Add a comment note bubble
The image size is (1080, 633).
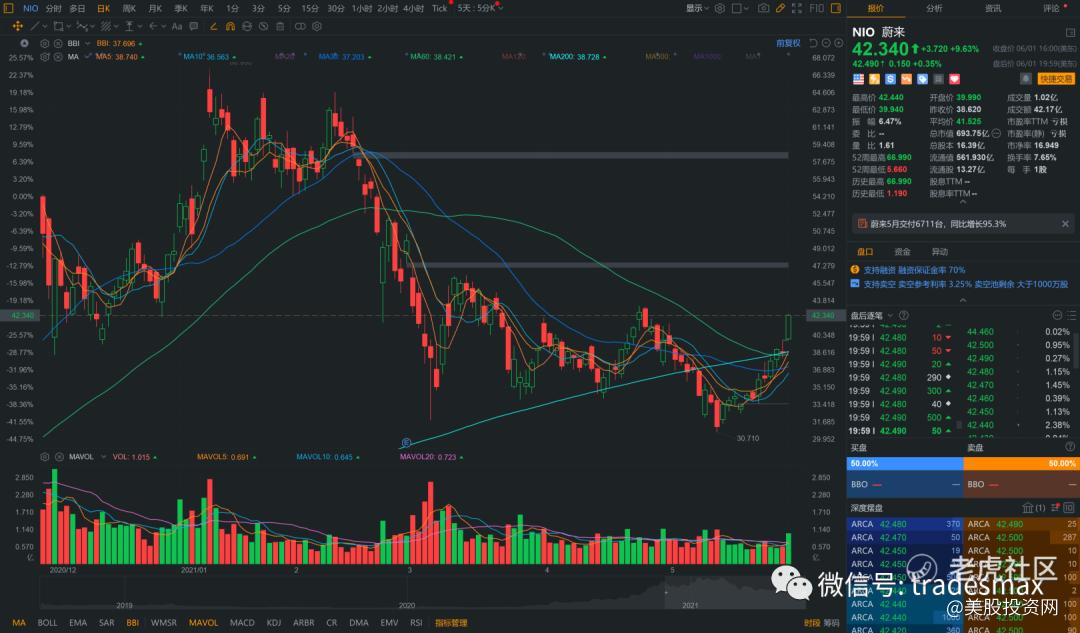click(194, 26)
